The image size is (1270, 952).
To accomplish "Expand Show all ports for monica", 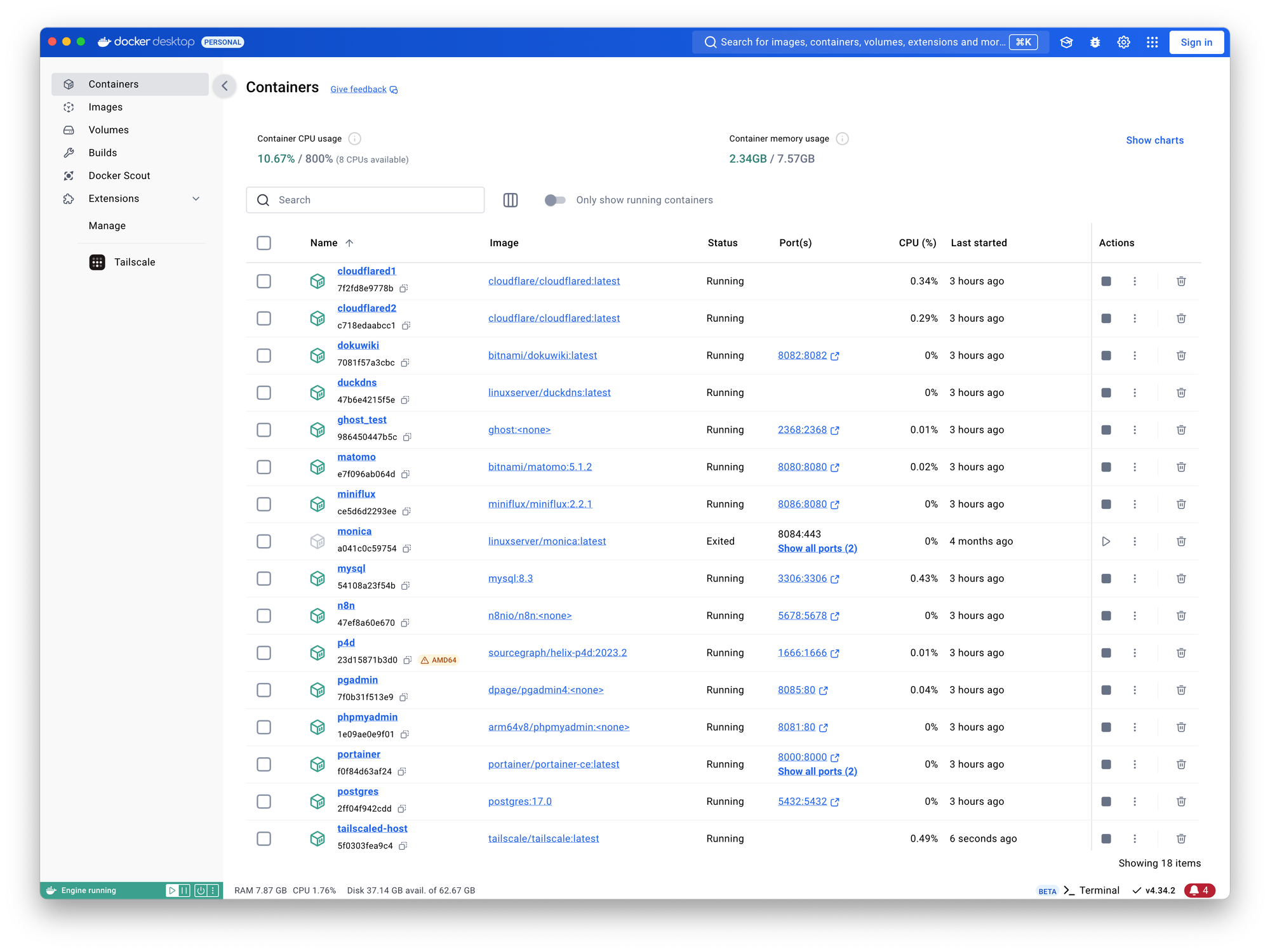I will point(817,548).
